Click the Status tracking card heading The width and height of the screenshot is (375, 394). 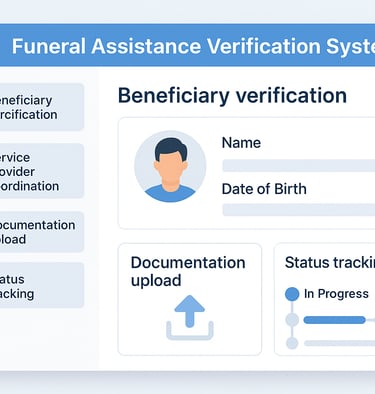point(330,262)
